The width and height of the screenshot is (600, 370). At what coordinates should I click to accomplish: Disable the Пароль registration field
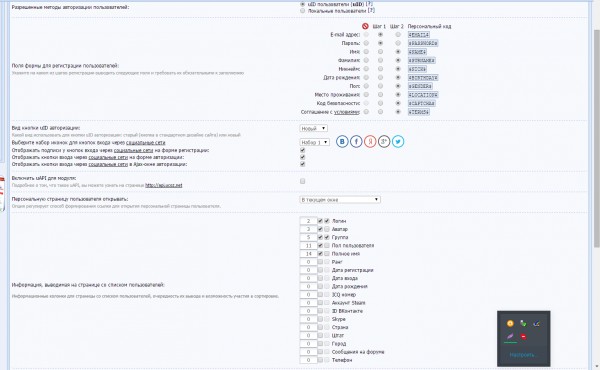click(x=366, y=43)
